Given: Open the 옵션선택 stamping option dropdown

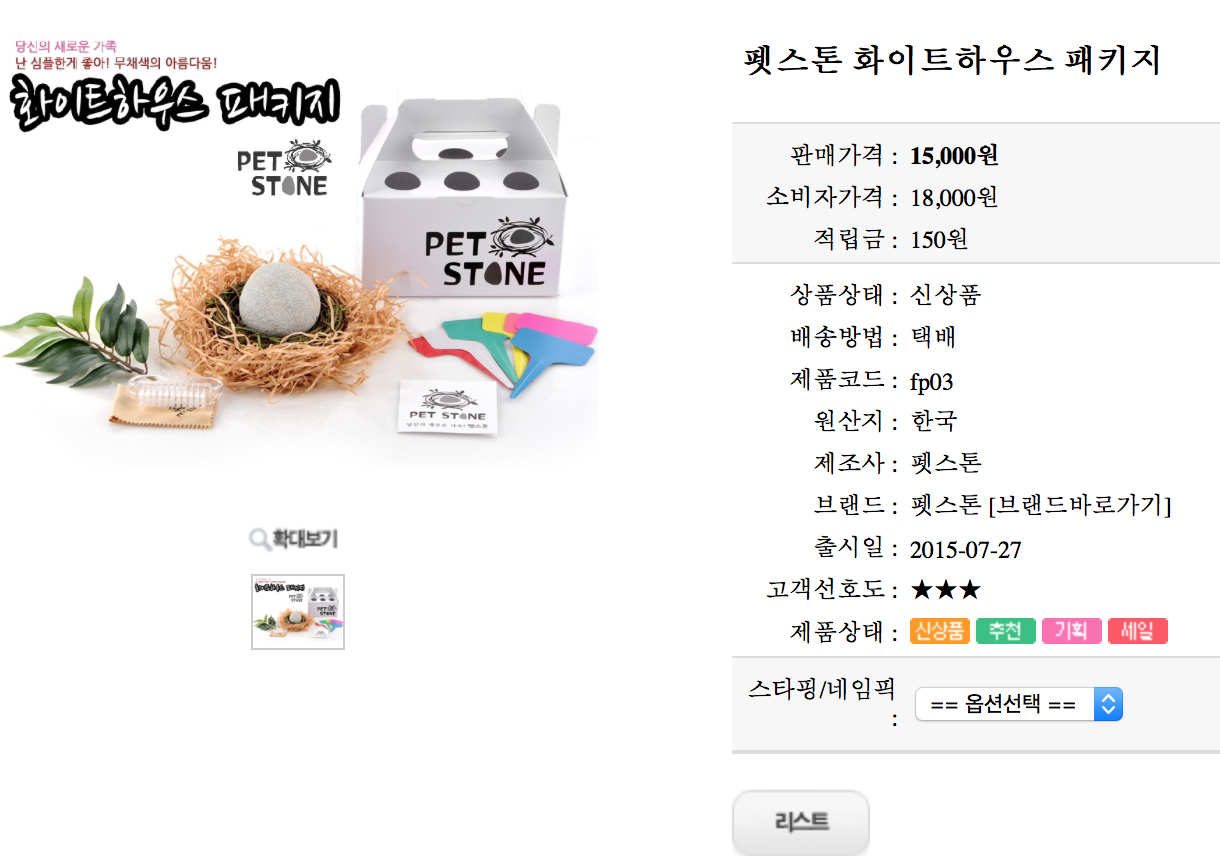Looking at the screenshot, I should coord(1018,704).
